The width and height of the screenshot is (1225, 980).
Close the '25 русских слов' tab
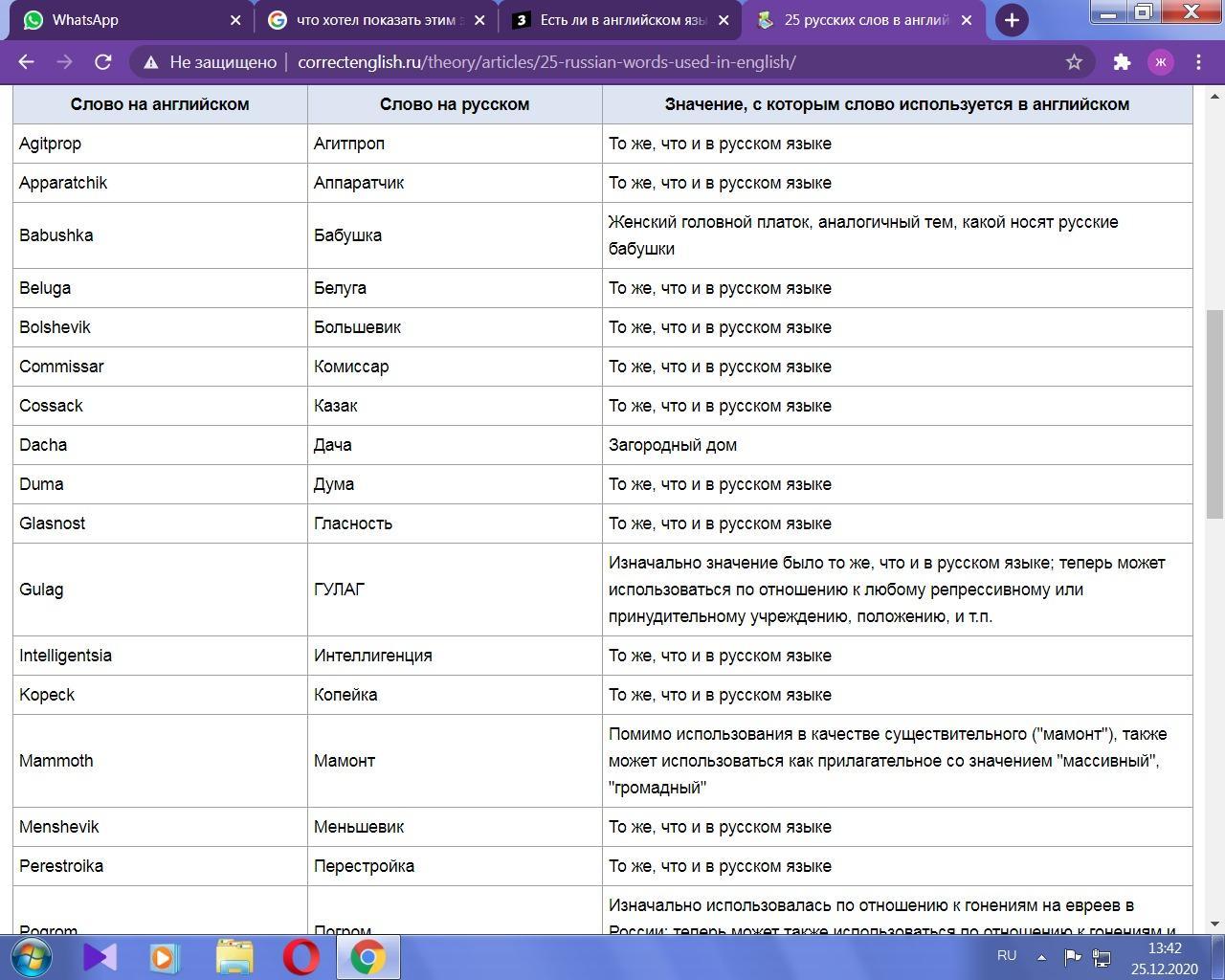967,20
